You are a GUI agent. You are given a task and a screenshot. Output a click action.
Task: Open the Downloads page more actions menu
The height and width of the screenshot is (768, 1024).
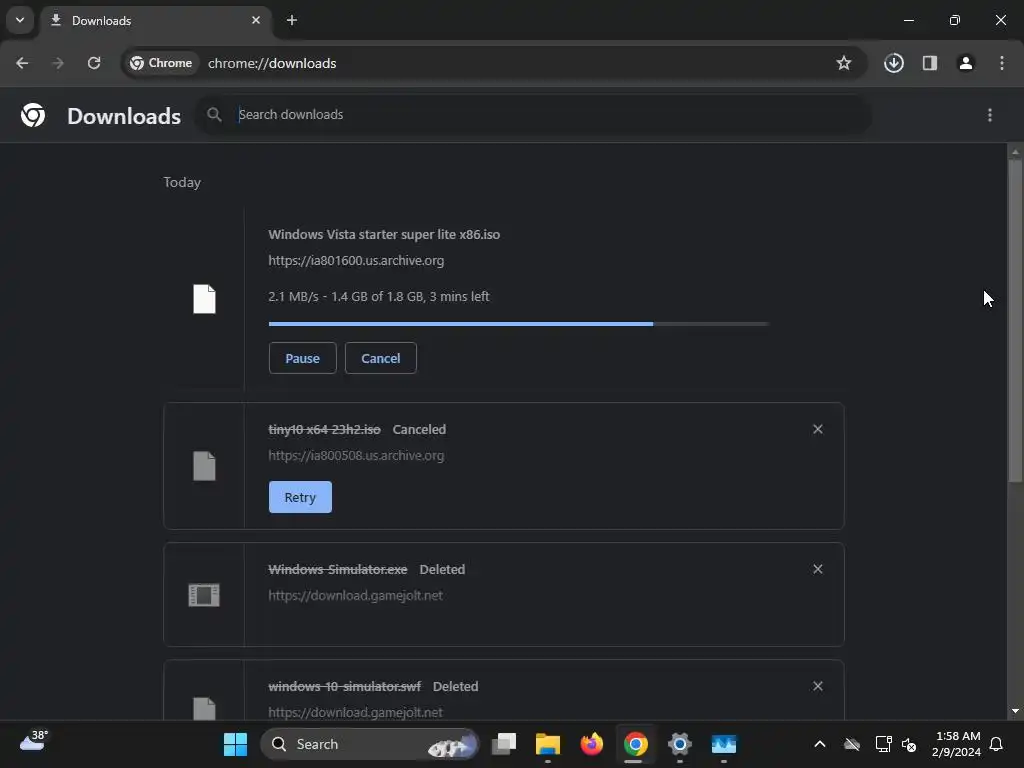pos(990,115)
